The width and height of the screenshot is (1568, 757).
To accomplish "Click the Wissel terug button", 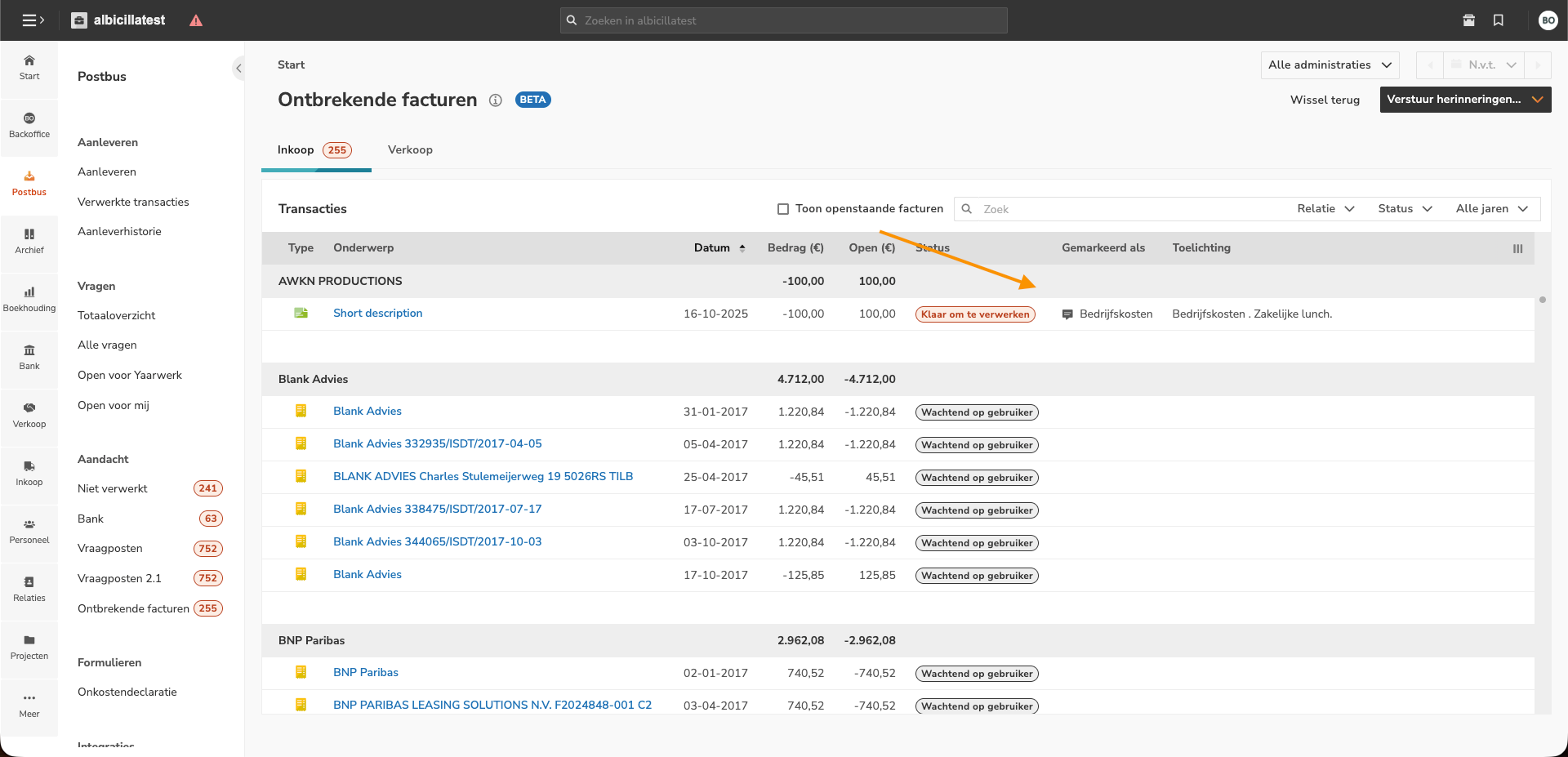I will (x=1325, y=100).
